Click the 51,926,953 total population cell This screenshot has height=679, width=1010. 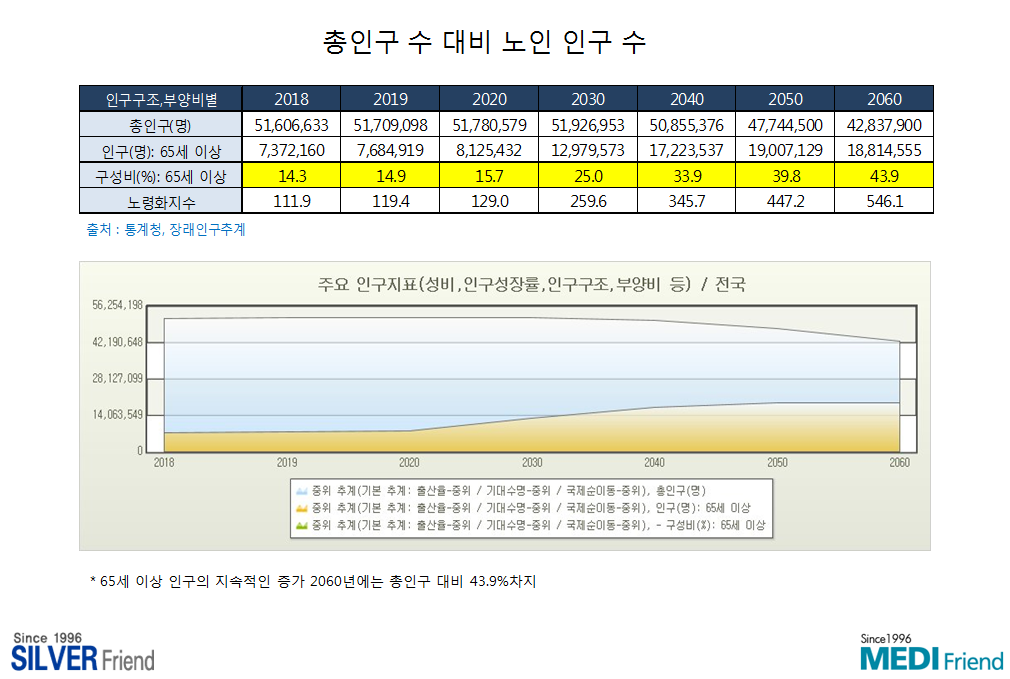pyautogui.click(x=588, y=125)
